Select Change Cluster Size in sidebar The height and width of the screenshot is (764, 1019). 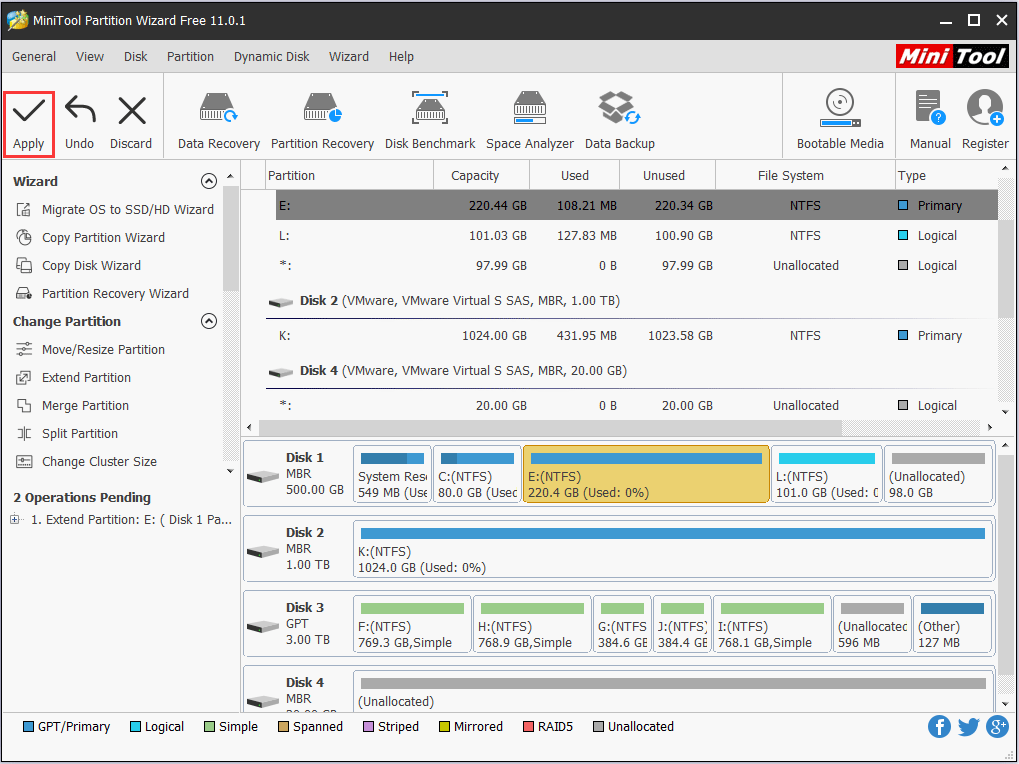[86, 461]
